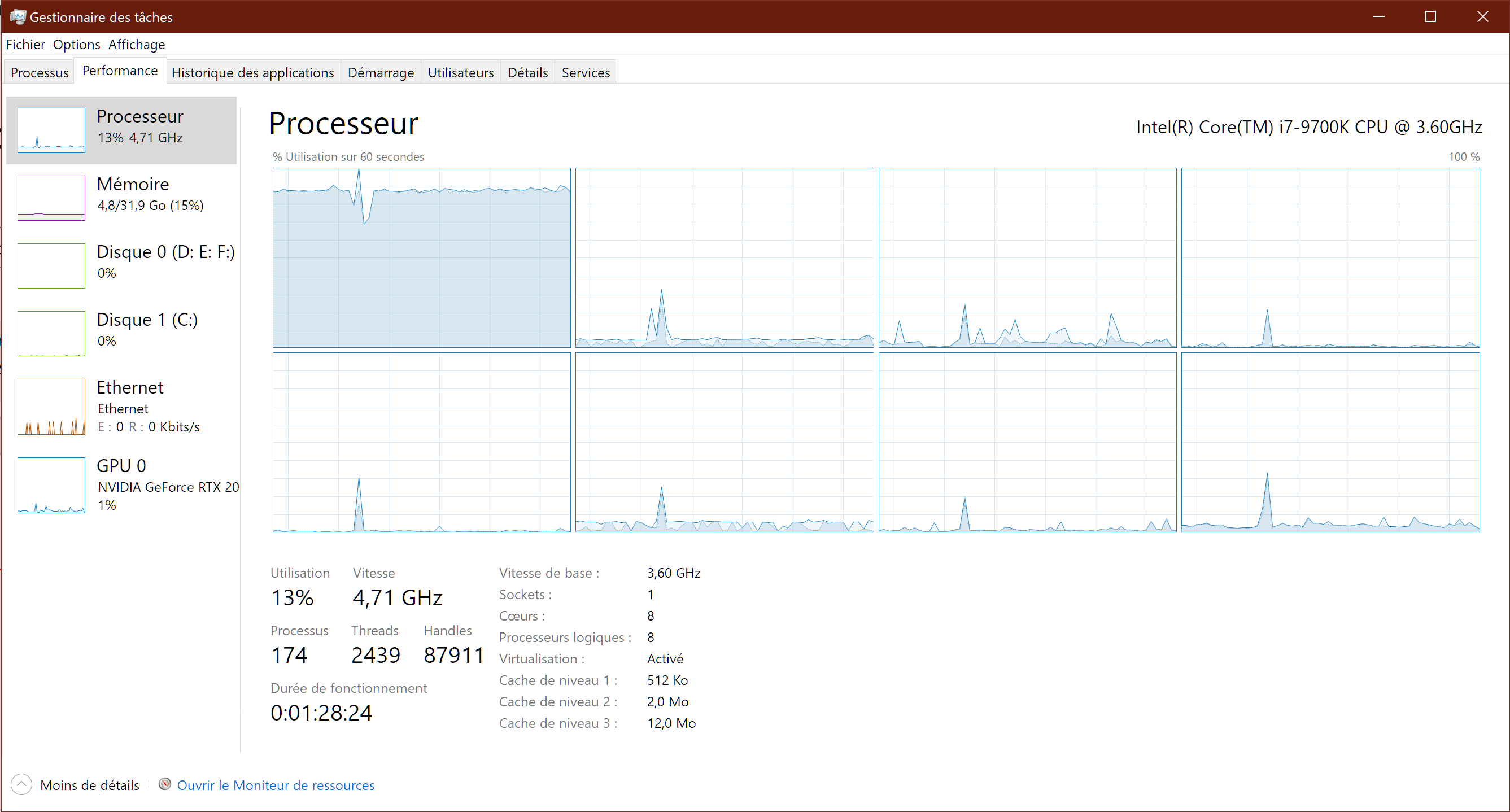Click the first logical processor graph with high usage

(421, 258)
